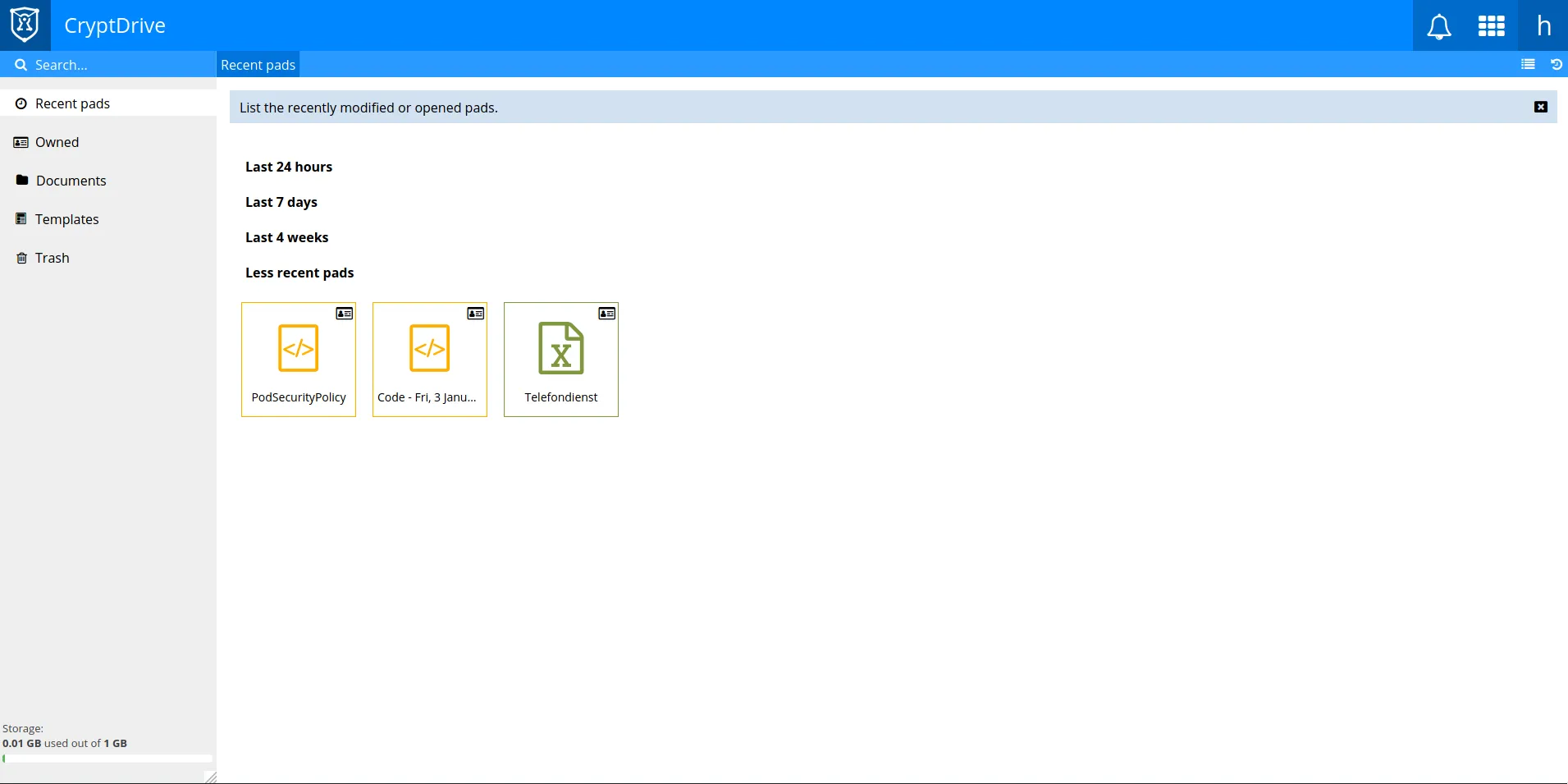This screenshot has width=1568, height=784.
Task: Open the Documents folder in sidebar
Action: [108, 181]
